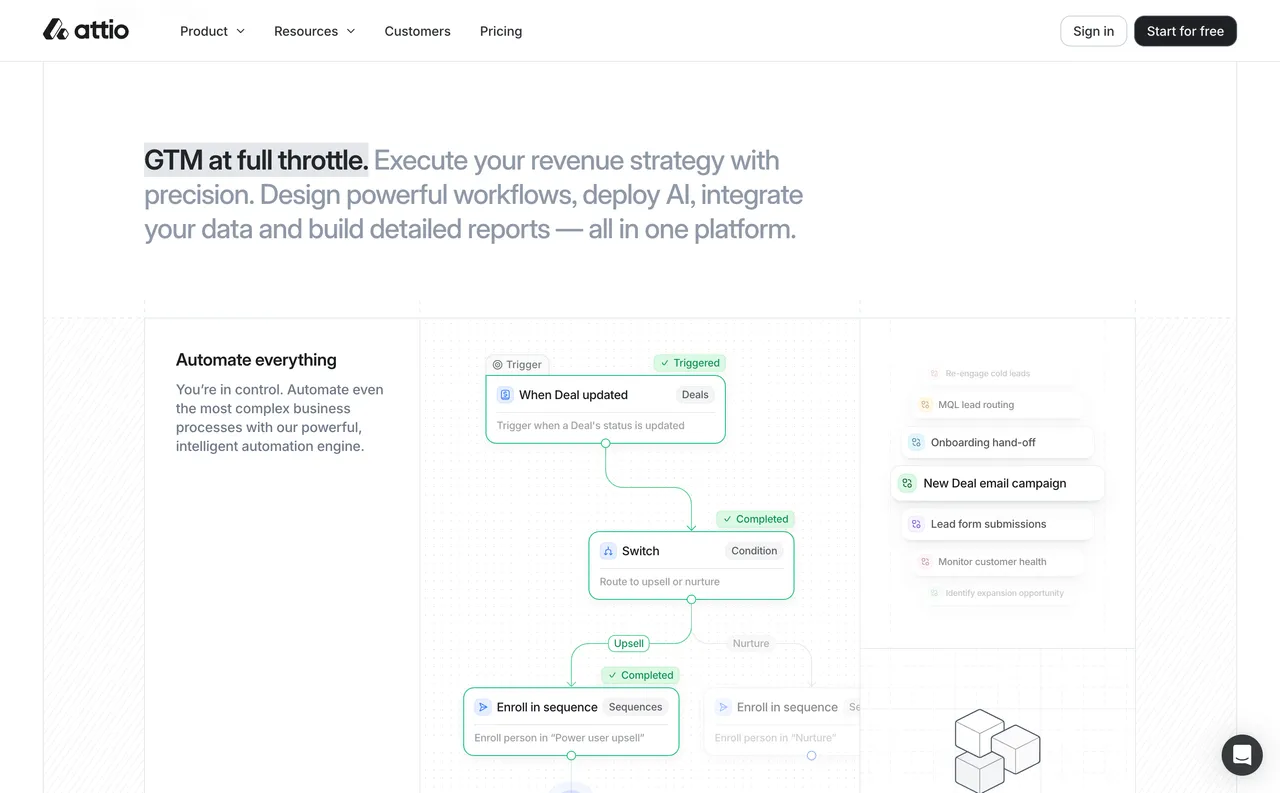The width and height of the screenshot is (1280, 793).
Task: Click the Onboarding hand-off workflow icon
Action: coord(916,442)
